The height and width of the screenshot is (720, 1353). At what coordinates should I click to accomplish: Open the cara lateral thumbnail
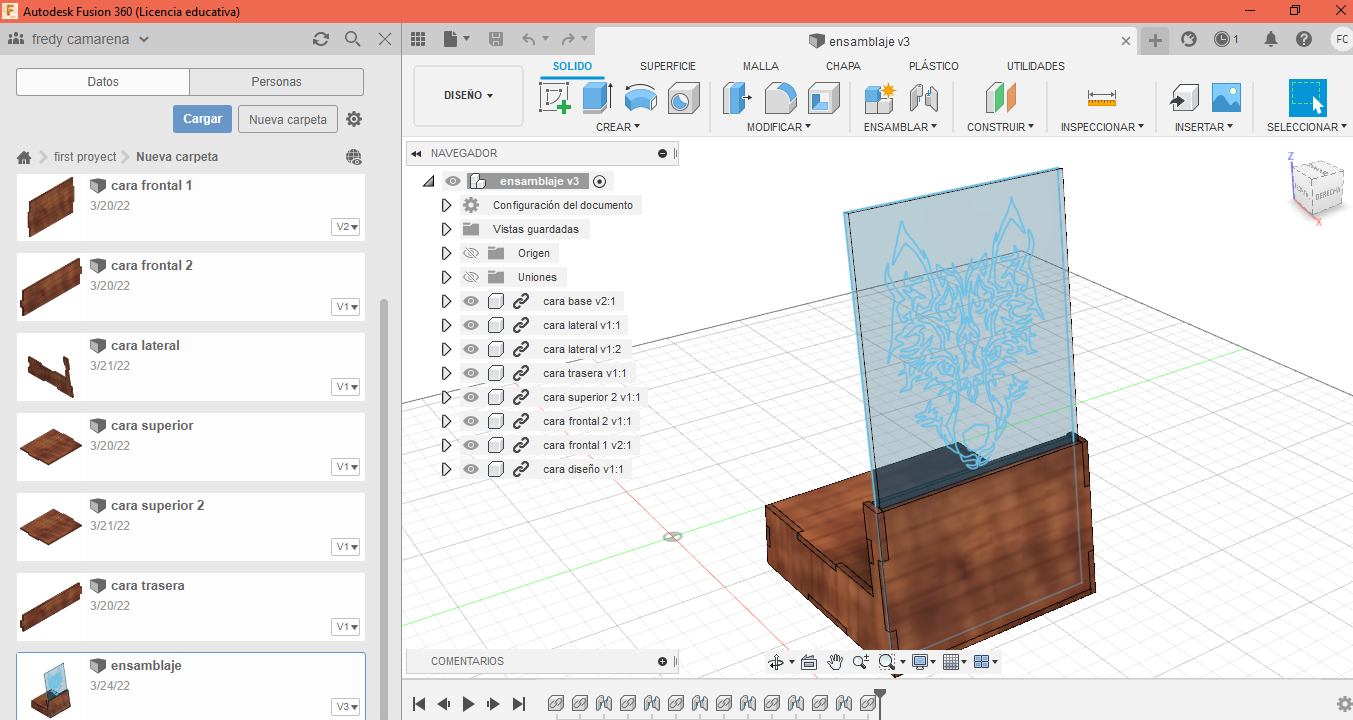tap(50, 368)
